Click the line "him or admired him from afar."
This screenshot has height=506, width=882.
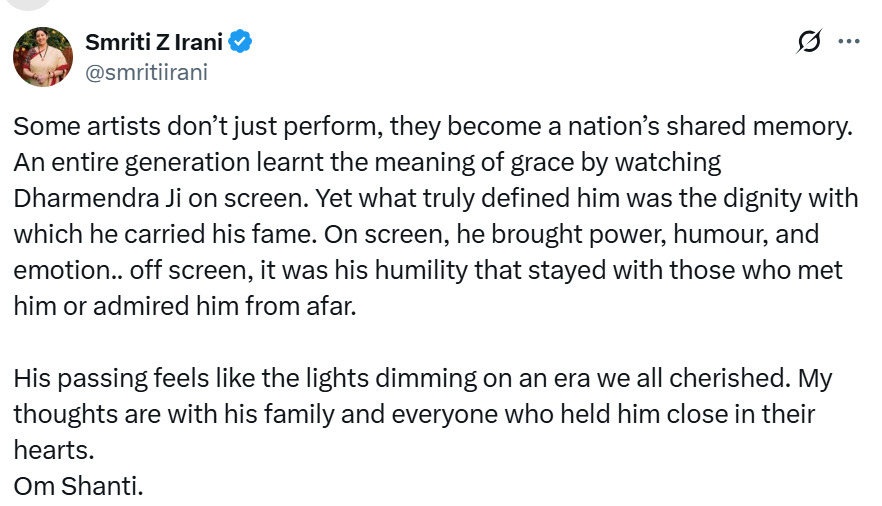[185, 306]
